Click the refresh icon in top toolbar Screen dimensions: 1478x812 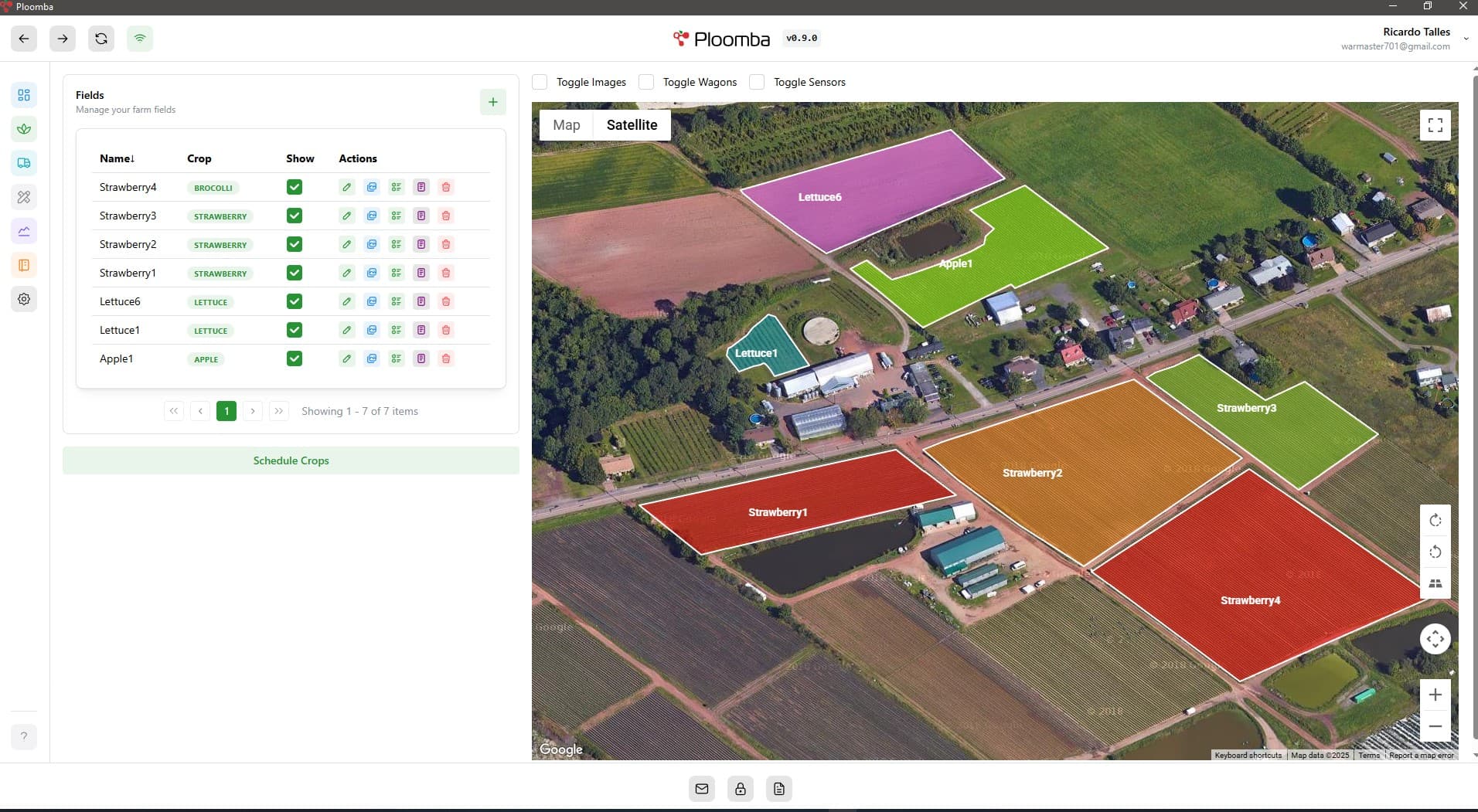pos(101,39)
